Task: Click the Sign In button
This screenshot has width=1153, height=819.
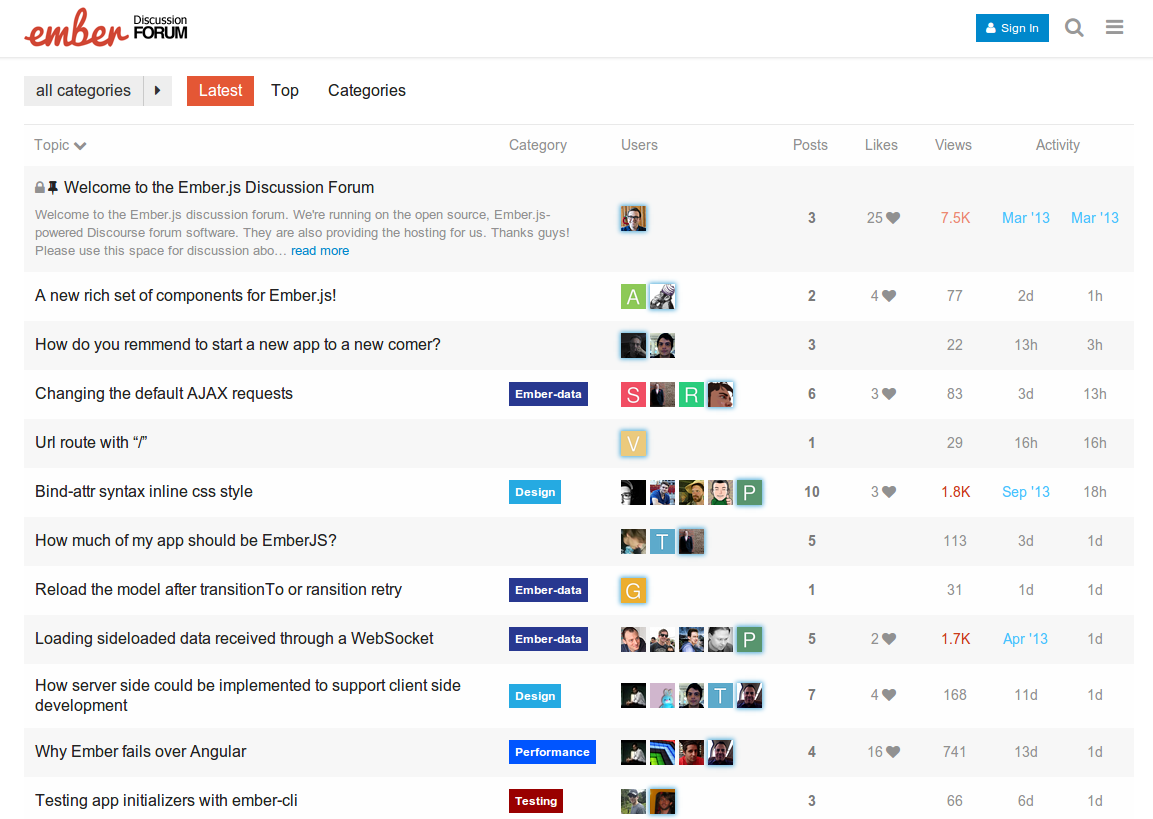Action: [1012, 28]
